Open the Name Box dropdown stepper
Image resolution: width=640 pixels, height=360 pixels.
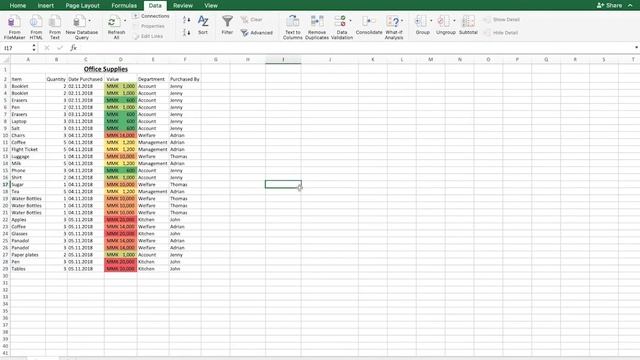coord(34,48)
